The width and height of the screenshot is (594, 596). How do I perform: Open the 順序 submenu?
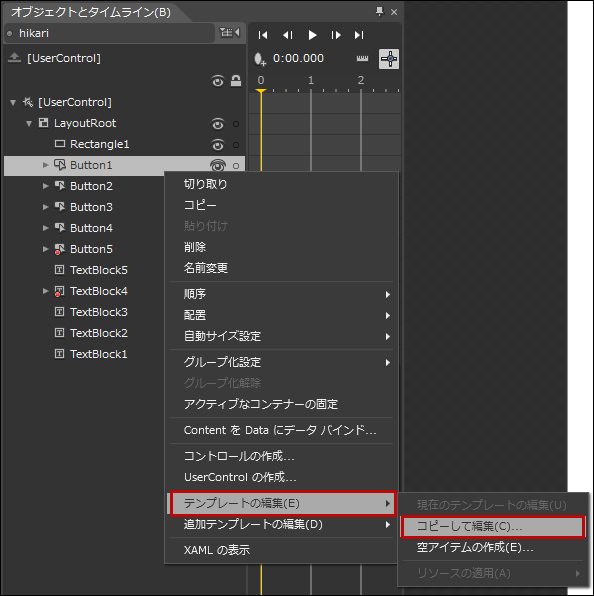282,294
